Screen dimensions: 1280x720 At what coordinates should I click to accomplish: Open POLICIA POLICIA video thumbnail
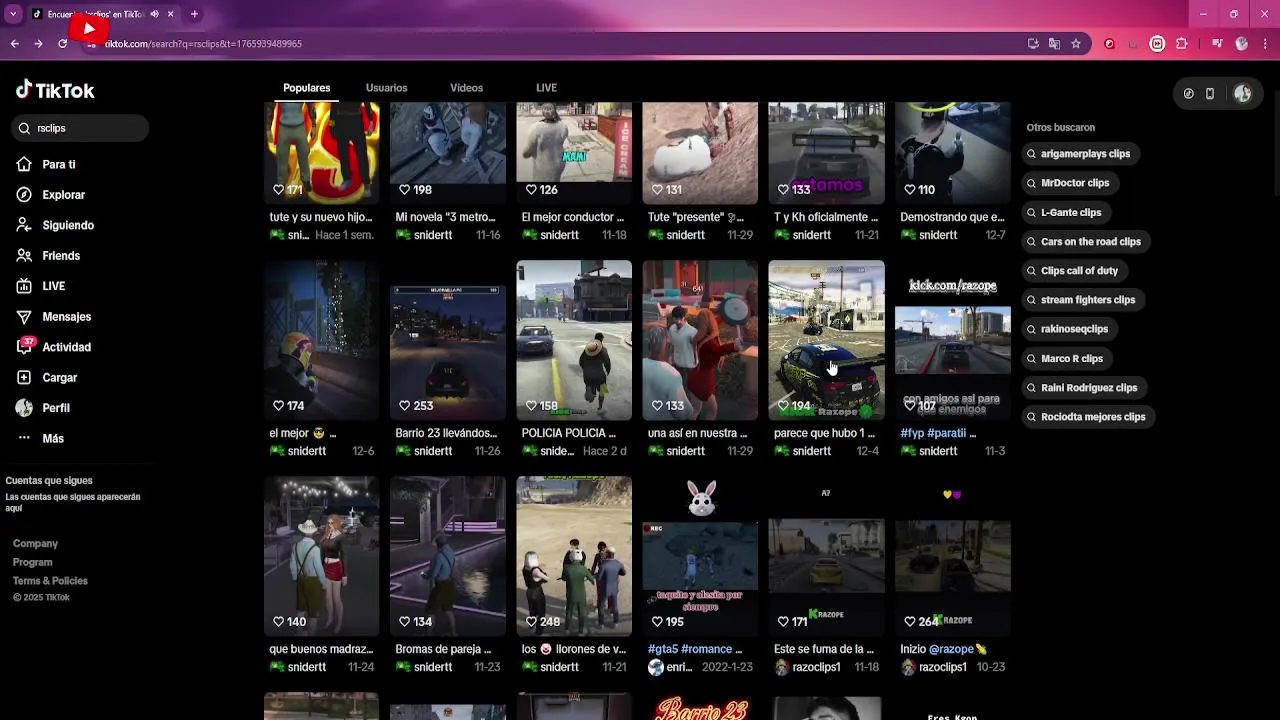pyautogui.click(x=574, y=340)
